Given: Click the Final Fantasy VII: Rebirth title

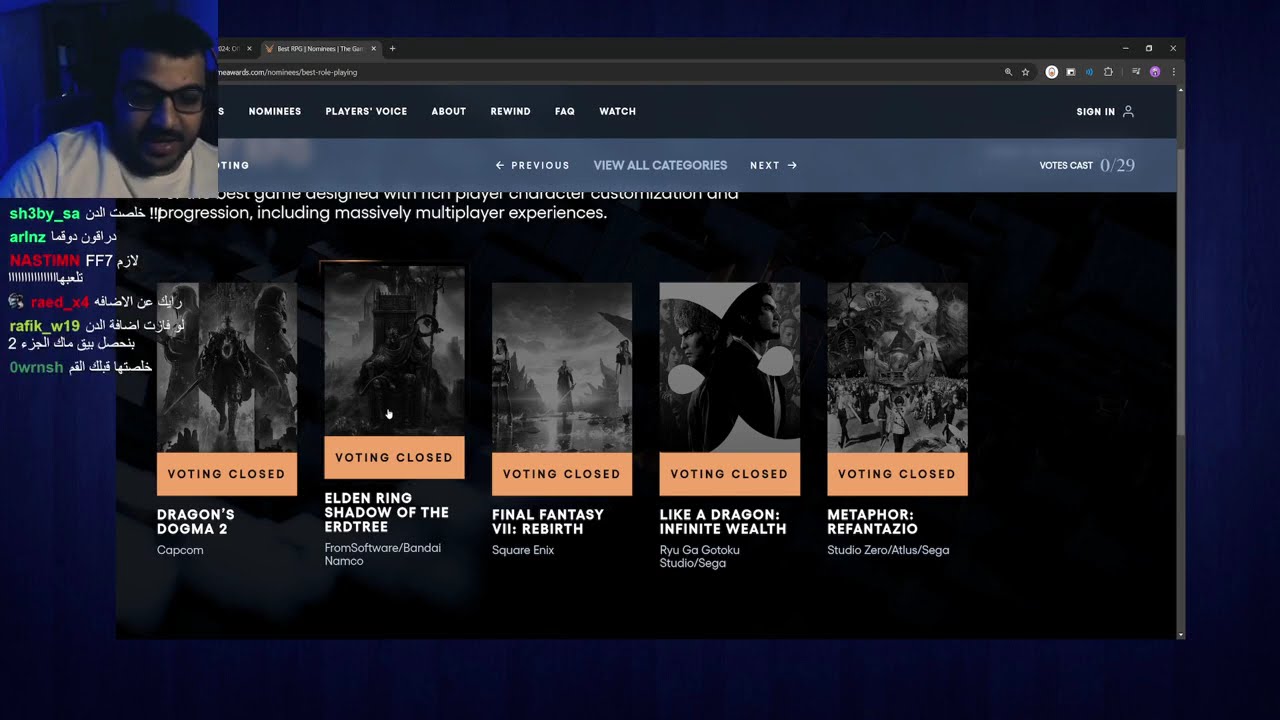Looking at the screenshot, I should click(x=548, y=522).
